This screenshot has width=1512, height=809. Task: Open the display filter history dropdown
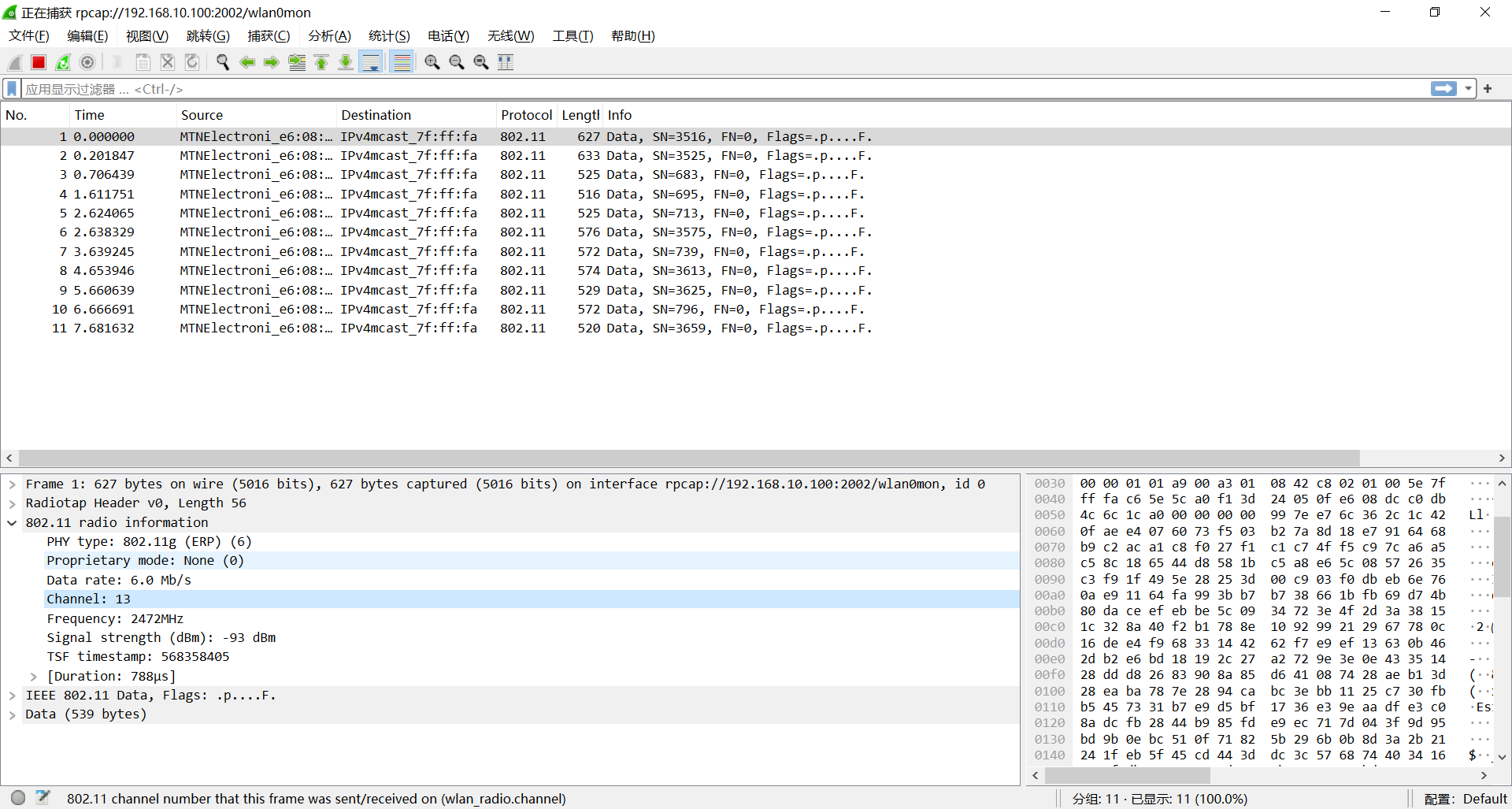[1469, 89]
